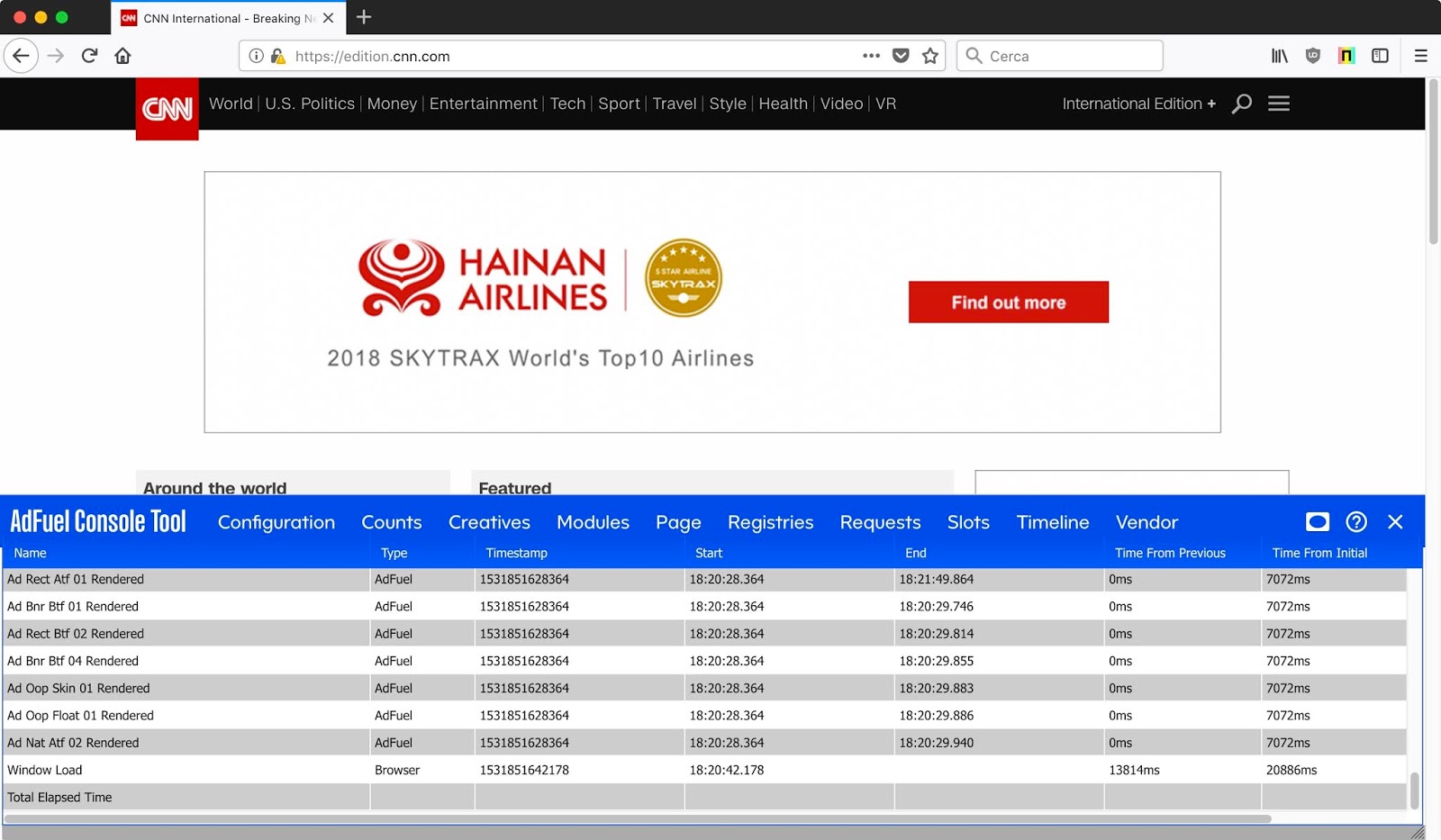This screenshot has height=840, width=1441.
Task: Go to the Sport section
Action: 620,104
